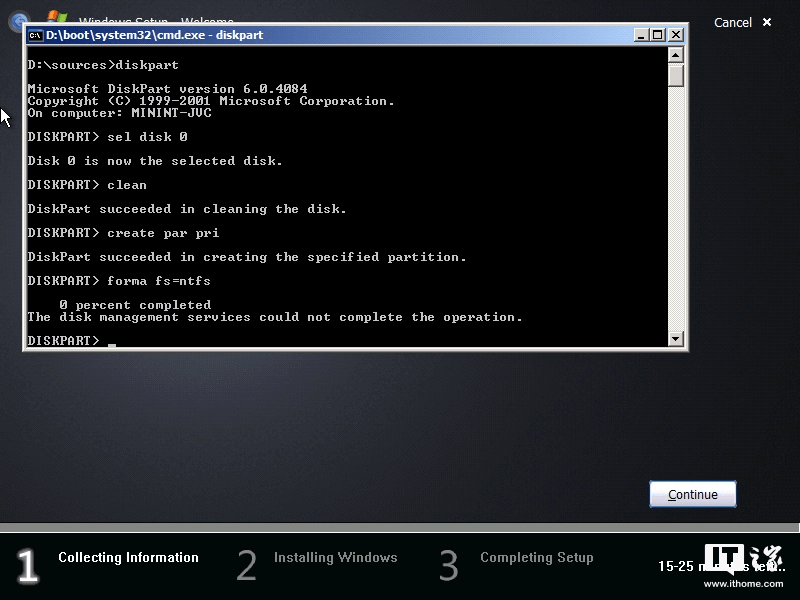Click the cmd.exe icon in the title bar
This screenshot has width=800, height=600.
pos(37,35)
